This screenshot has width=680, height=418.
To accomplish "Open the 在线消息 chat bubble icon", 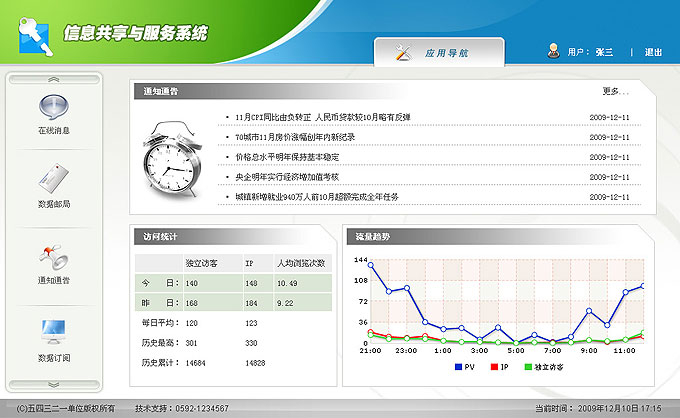I will (54, 106).
